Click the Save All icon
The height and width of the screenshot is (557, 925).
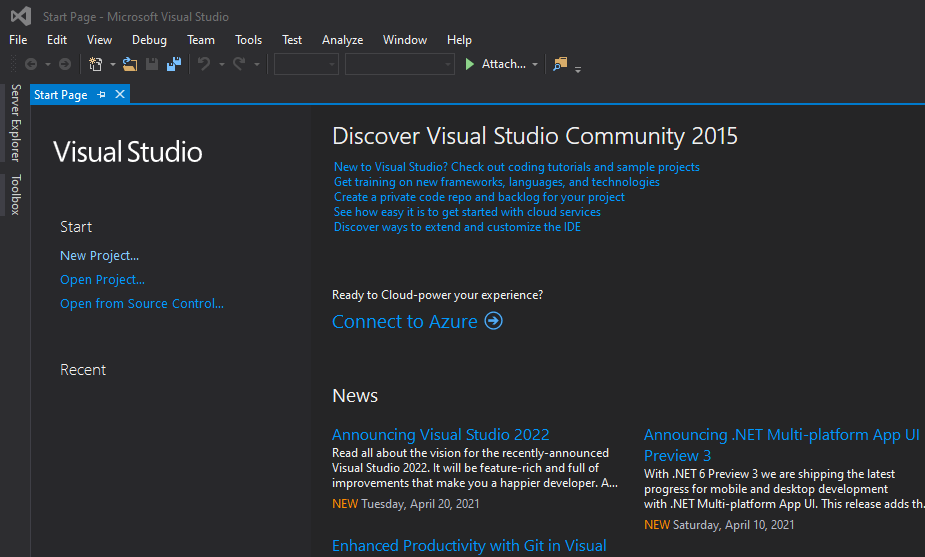(x=174, y=64)
